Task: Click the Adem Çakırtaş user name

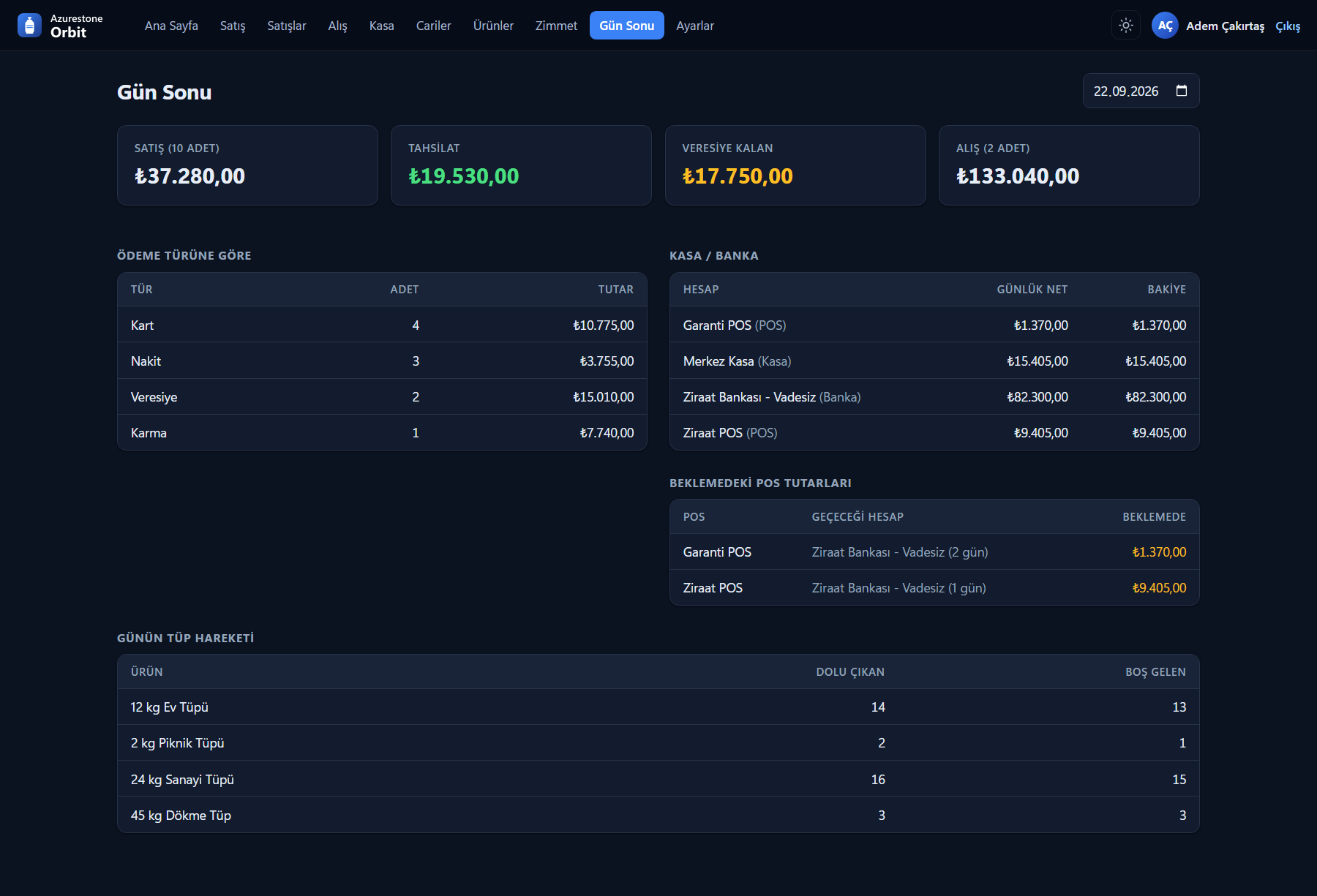Action: pos(1225,26)
